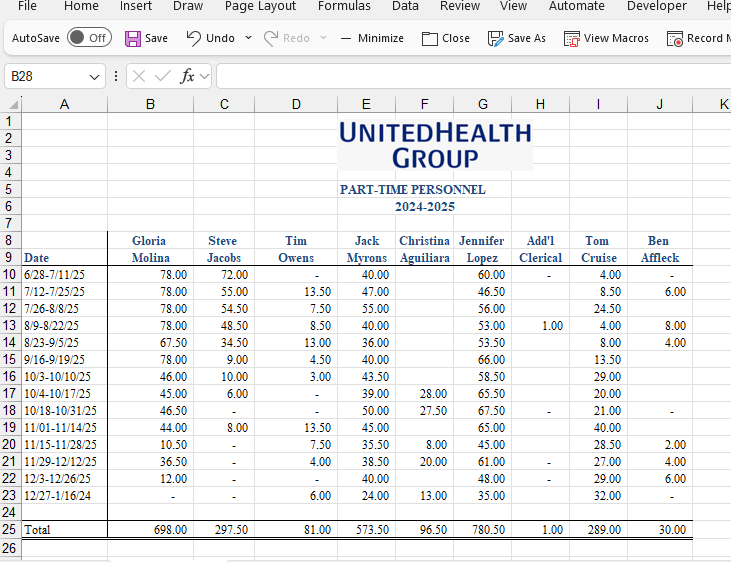Click the UnitedHealth Group logo image
731x562 pixels.
434,145
